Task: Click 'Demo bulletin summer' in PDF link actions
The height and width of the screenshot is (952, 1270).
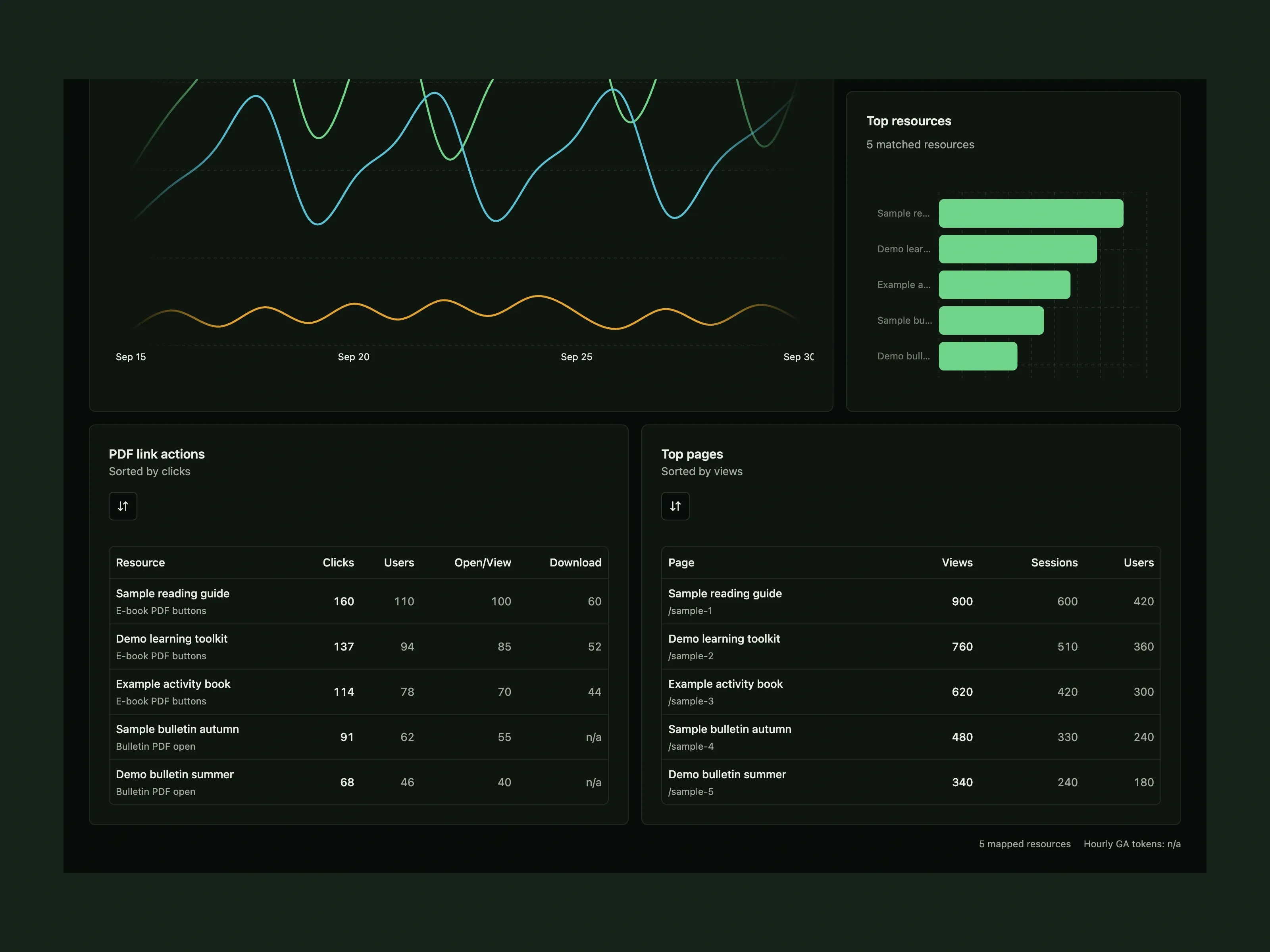Action: click(175, 775)
